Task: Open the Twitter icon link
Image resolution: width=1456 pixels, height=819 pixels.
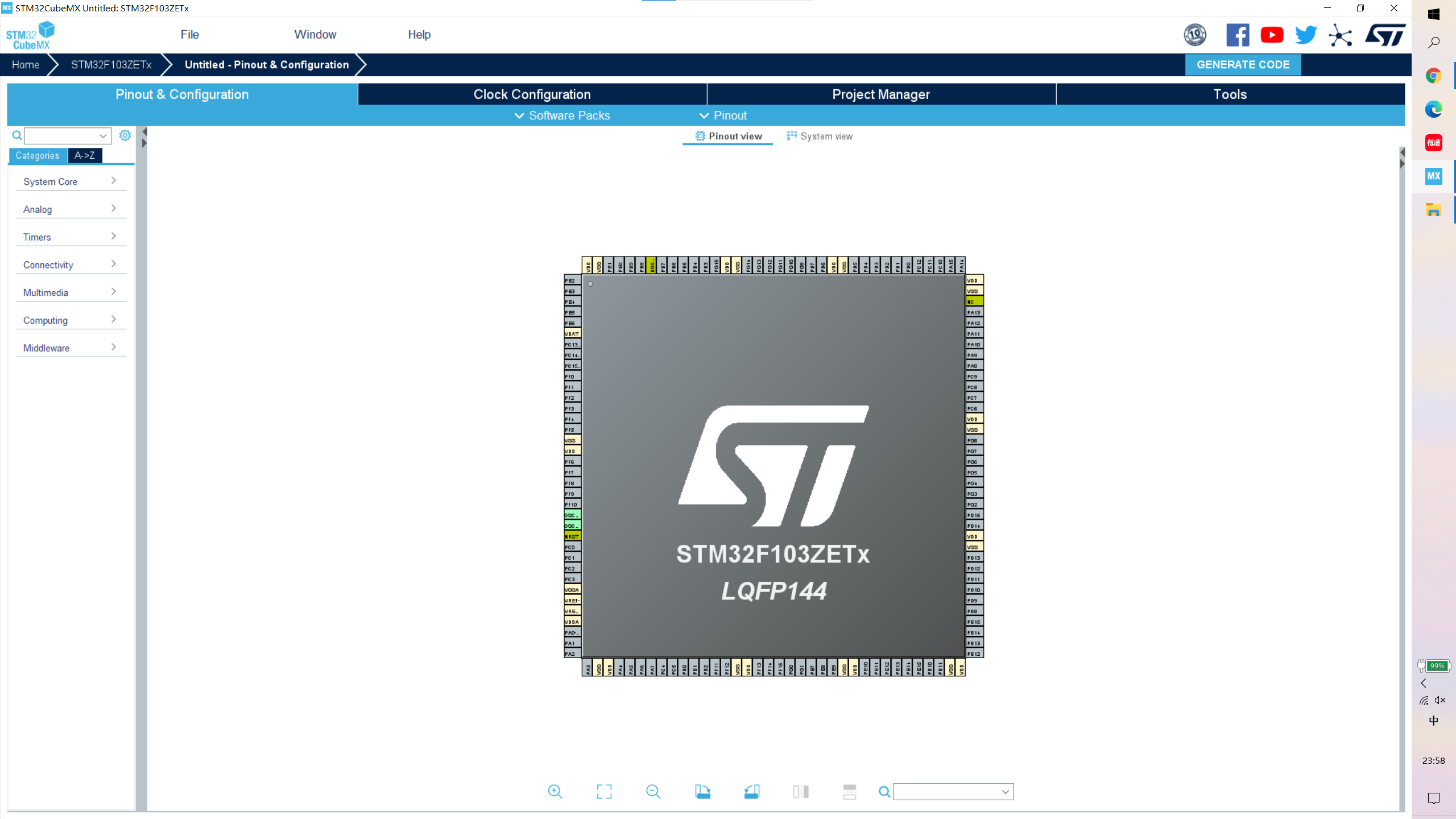Action: point(1306,35)
